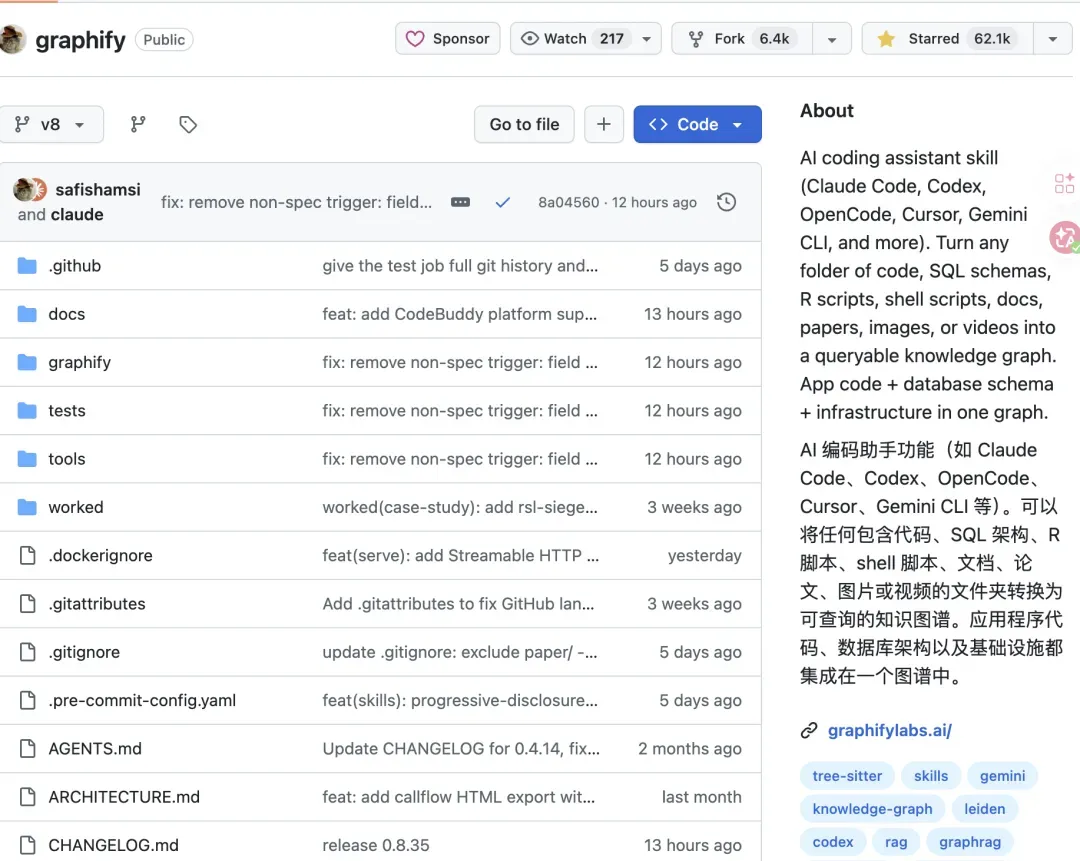Open commit 'update .gitignore: exclude paper/'

[x=460, y=652]
